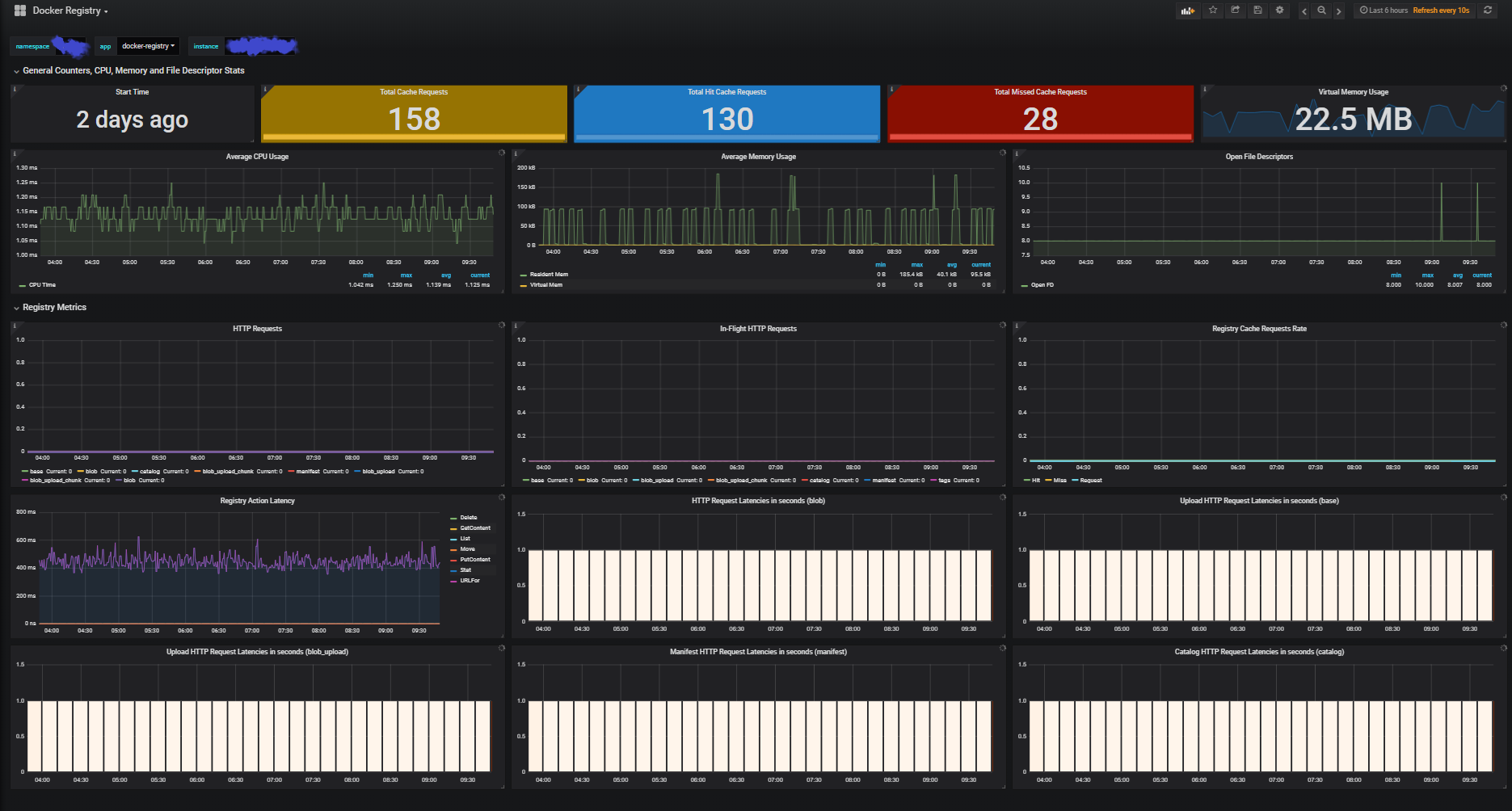This screenshot has height=811, width=1512.
Task: Open the blob HTTP Request Latencies panel menu
Action: 758,501
